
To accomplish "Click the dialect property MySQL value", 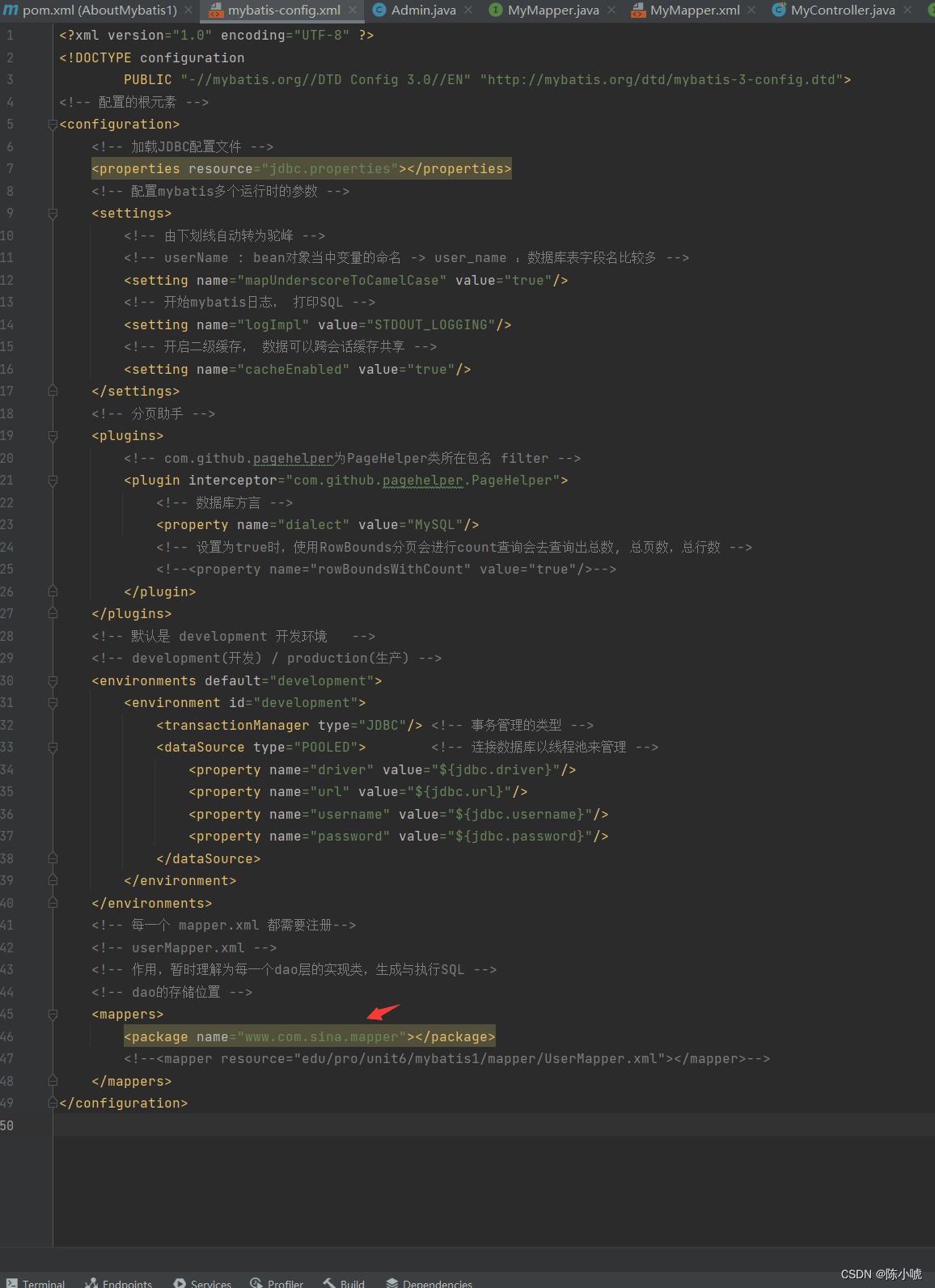I will pos(435,525).
